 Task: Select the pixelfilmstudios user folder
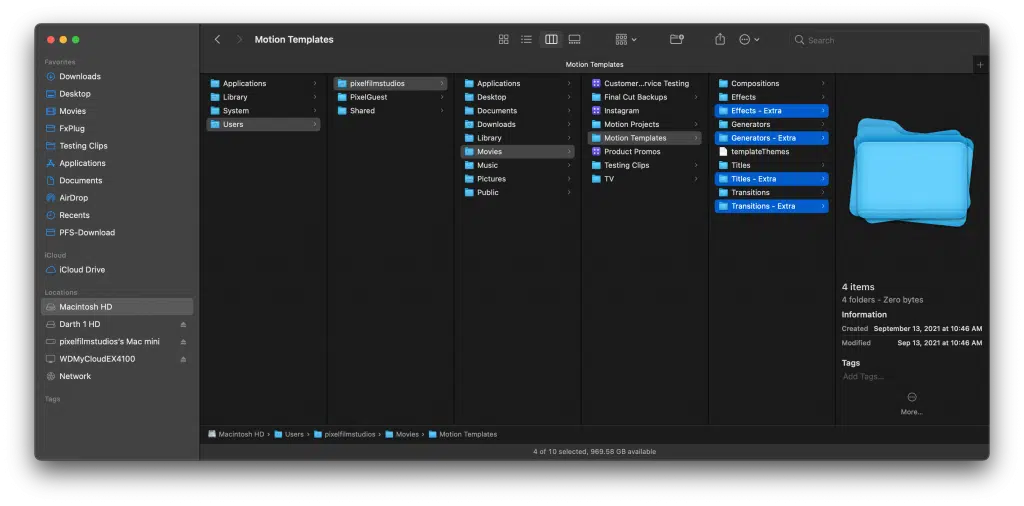pos(391,84)
